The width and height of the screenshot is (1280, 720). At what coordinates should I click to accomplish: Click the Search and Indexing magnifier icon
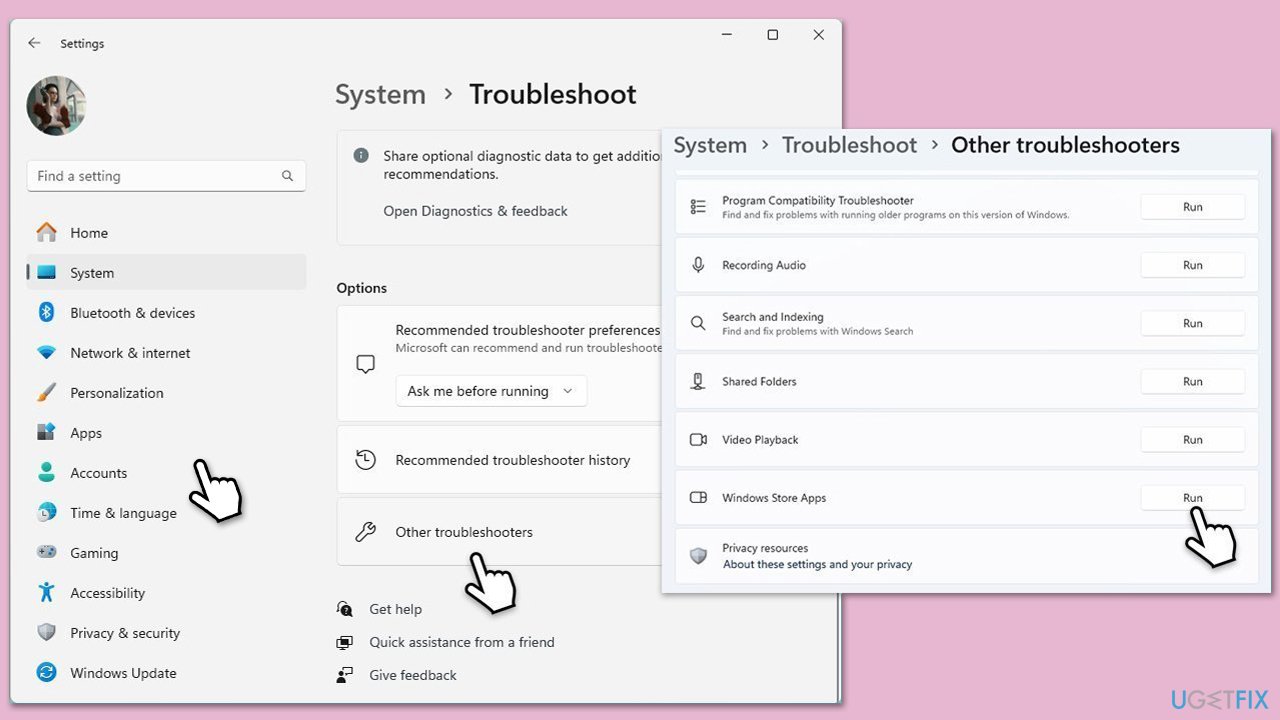pos(699,323)
